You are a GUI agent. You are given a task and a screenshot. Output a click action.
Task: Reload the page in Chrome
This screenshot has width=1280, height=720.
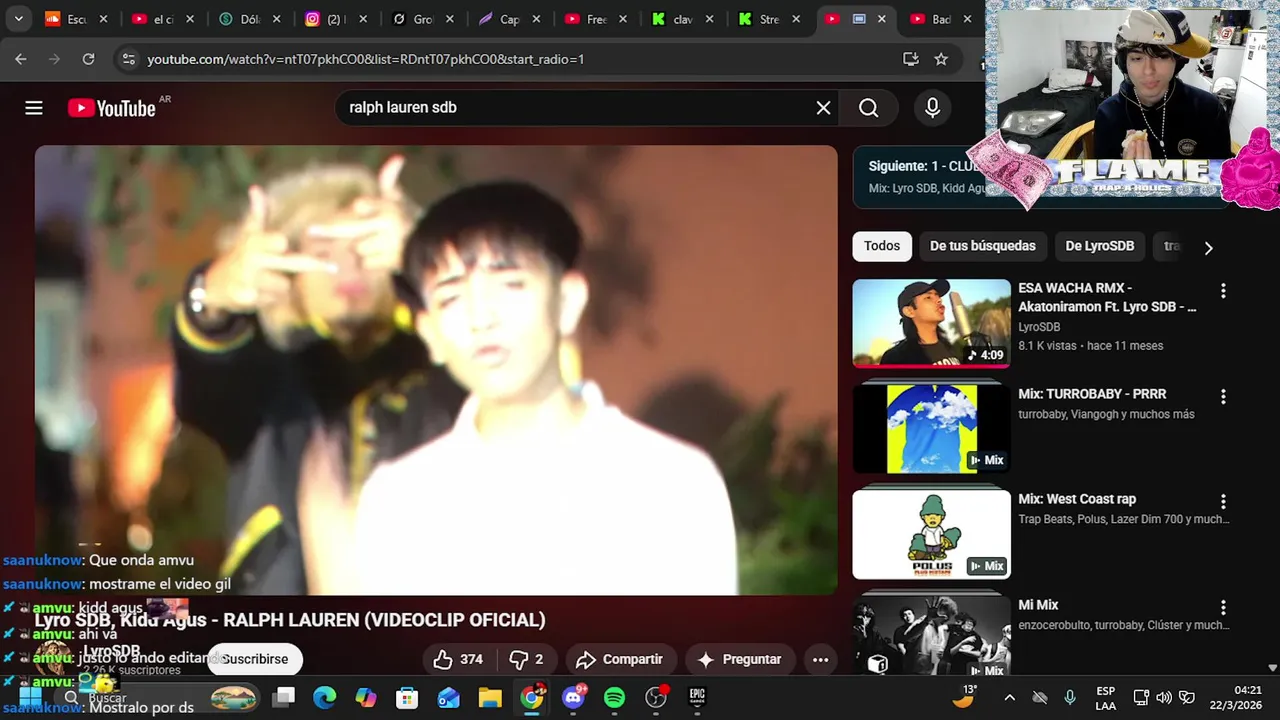click(88, 59)
